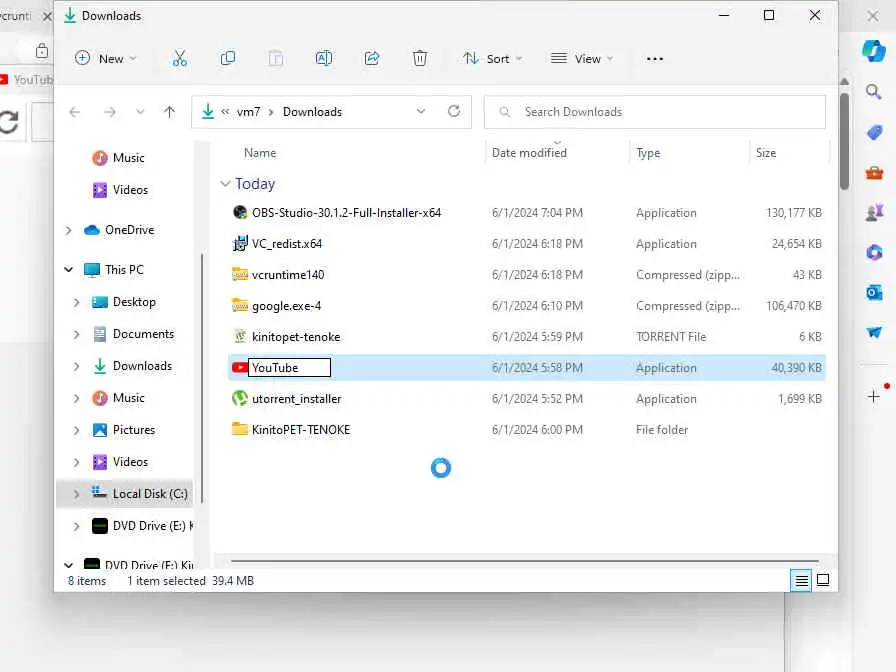Click the Copy icon in toolbar
The height and width of the screenshot is (672, 896).
pyautogui.click(x=227, y=58)
